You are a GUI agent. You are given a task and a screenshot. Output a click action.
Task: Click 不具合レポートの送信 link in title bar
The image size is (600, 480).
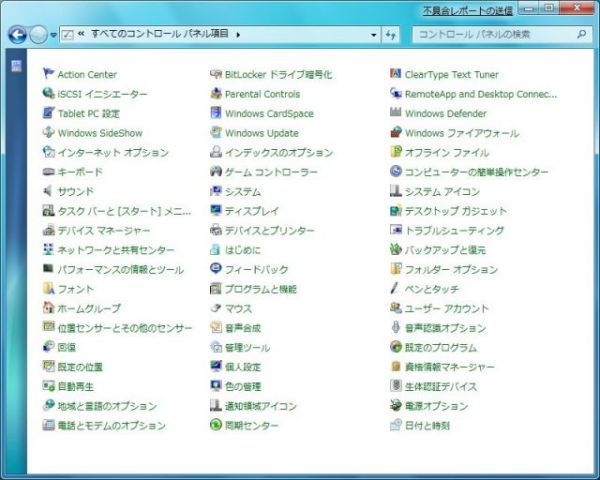pyautogui.click(x=467, y=10)
